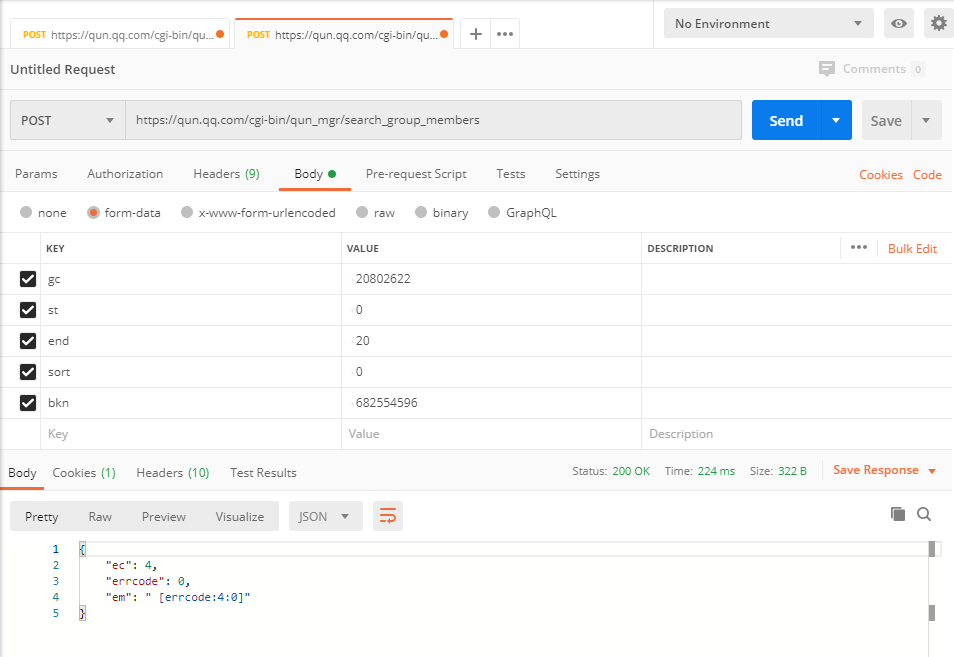Open the Authorization tab
This screenshot has height=657, width=954.
pyautogui.click(x=125, y=174)
